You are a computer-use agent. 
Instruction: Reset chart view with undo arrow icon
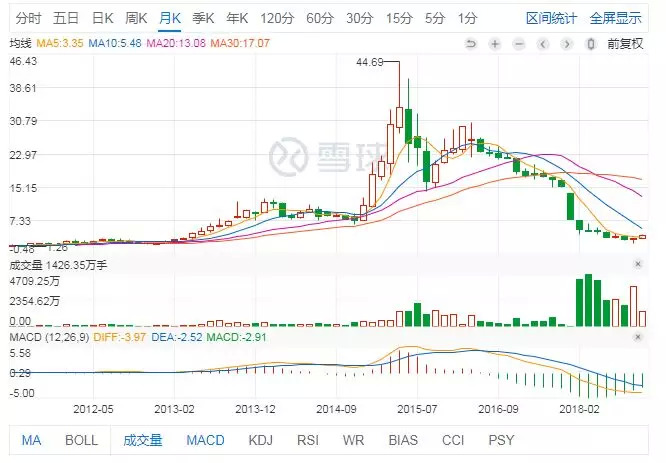pos(471,44)
